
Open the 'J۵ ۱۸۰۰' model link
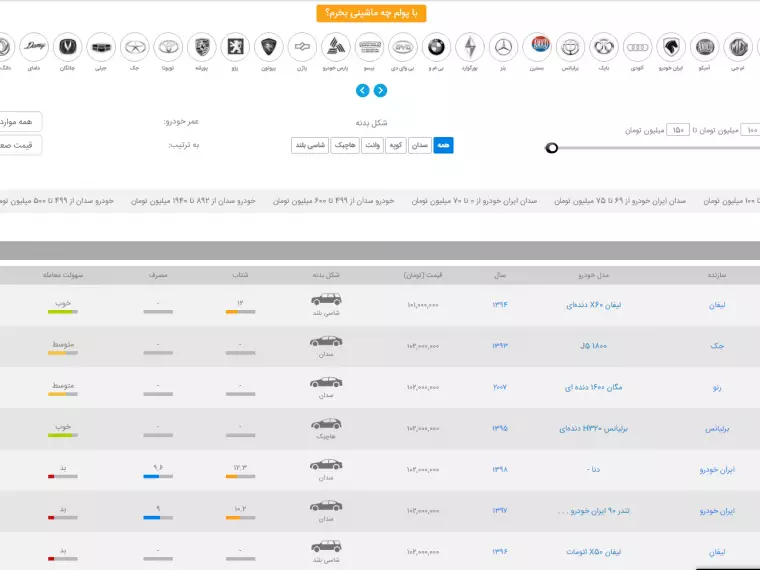click(x=593, y=346)
